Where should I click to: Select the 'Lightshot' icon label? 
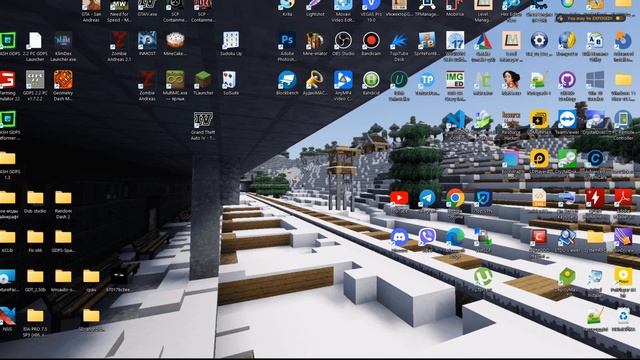click(315, 14)
